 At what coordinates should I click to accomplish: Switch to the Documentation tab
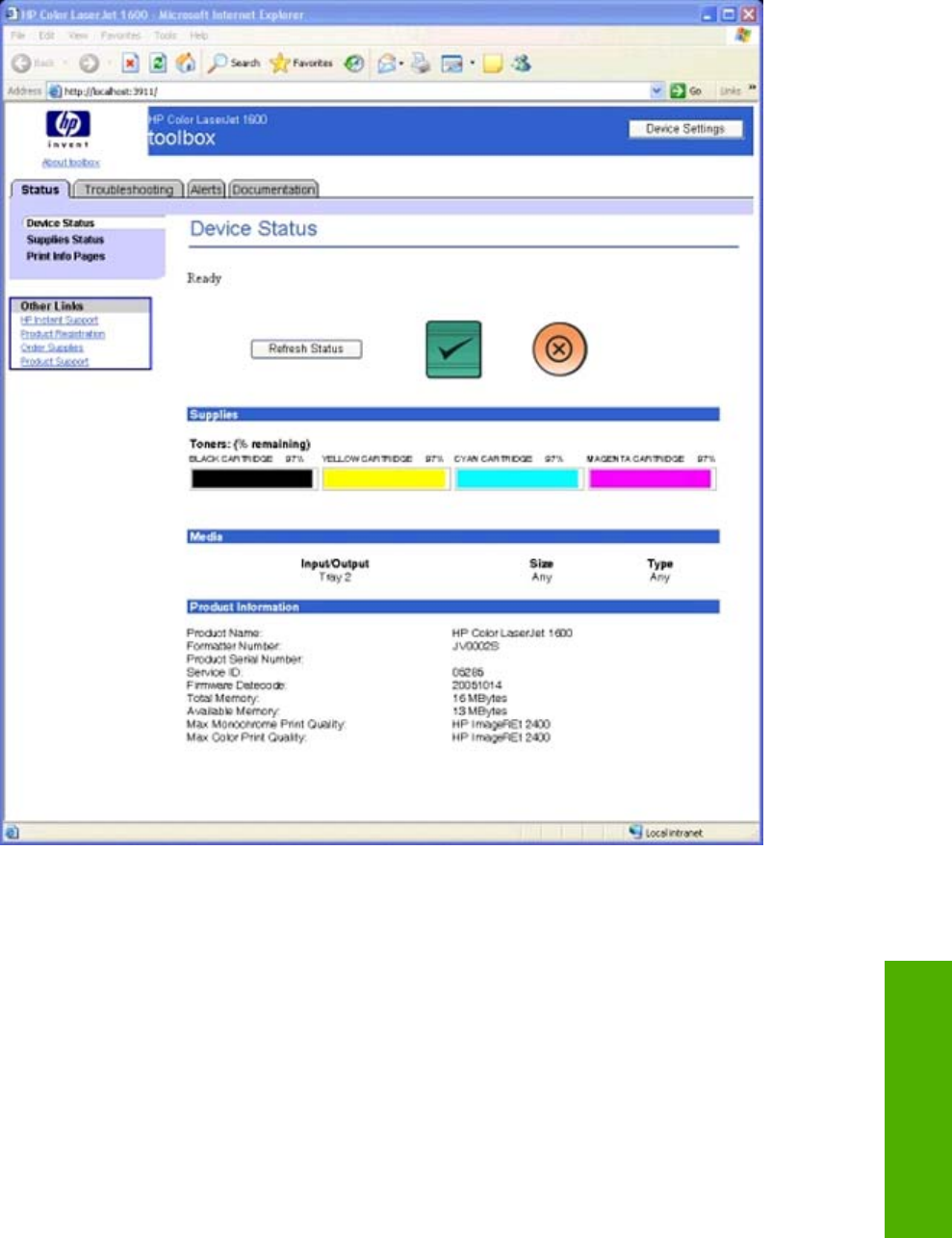coord(273,190)
